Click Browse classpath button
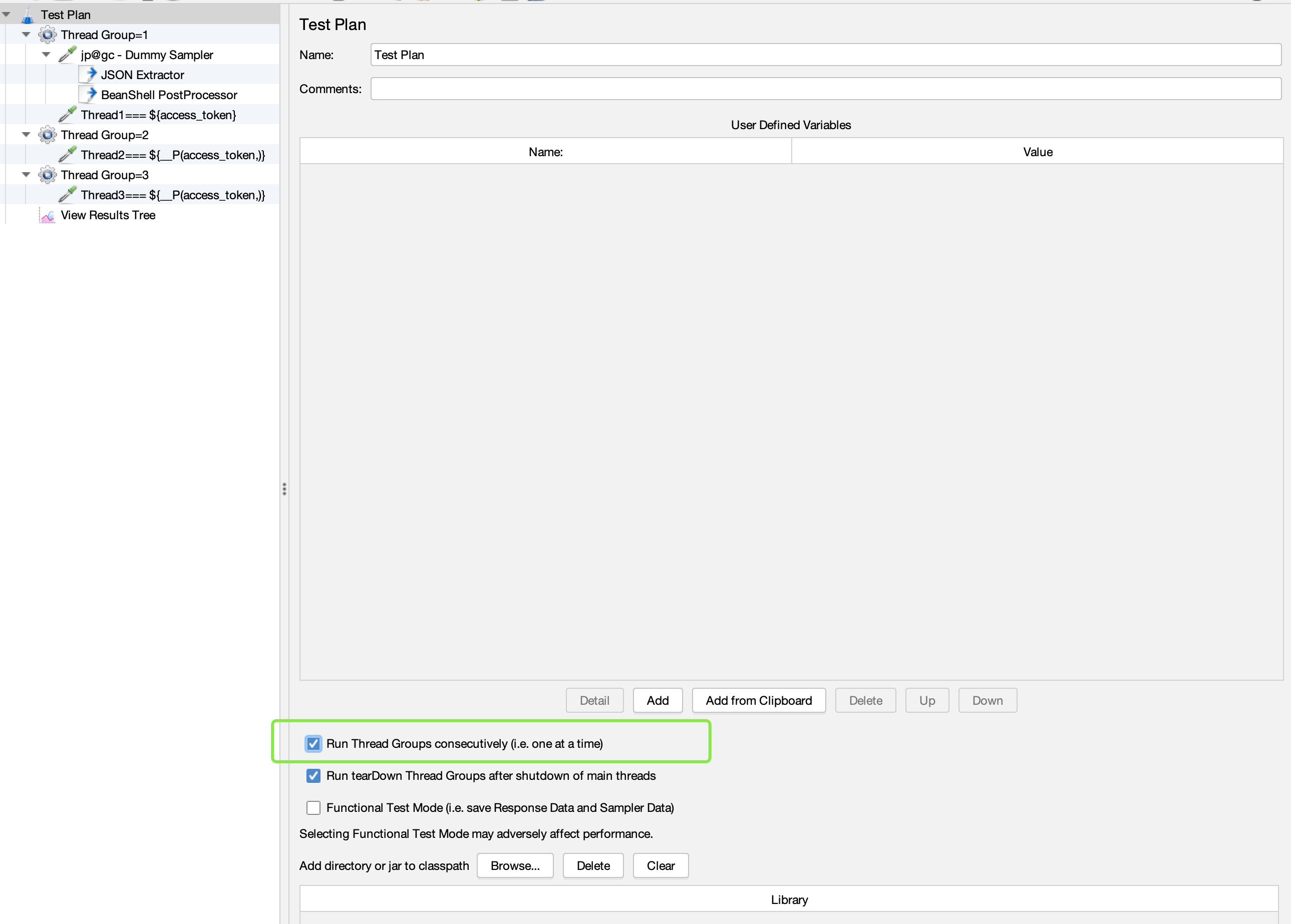 point(515,866)
